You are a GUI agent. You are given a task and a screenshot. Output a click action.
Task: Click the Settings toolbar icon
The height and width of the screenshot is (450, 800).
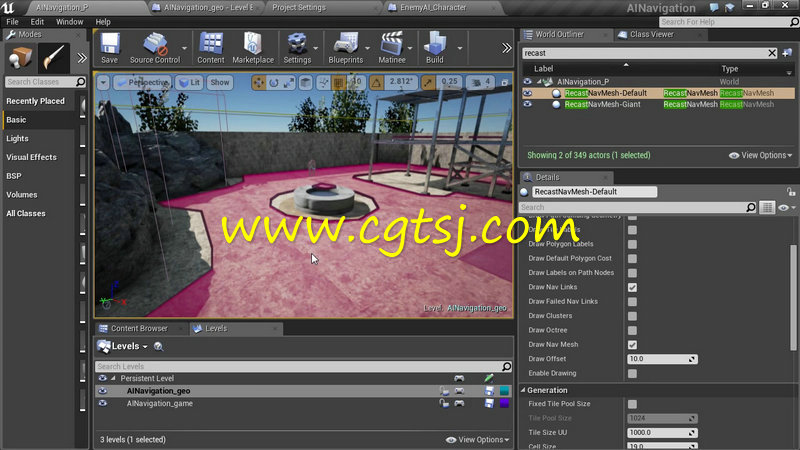tap(297, 48)
